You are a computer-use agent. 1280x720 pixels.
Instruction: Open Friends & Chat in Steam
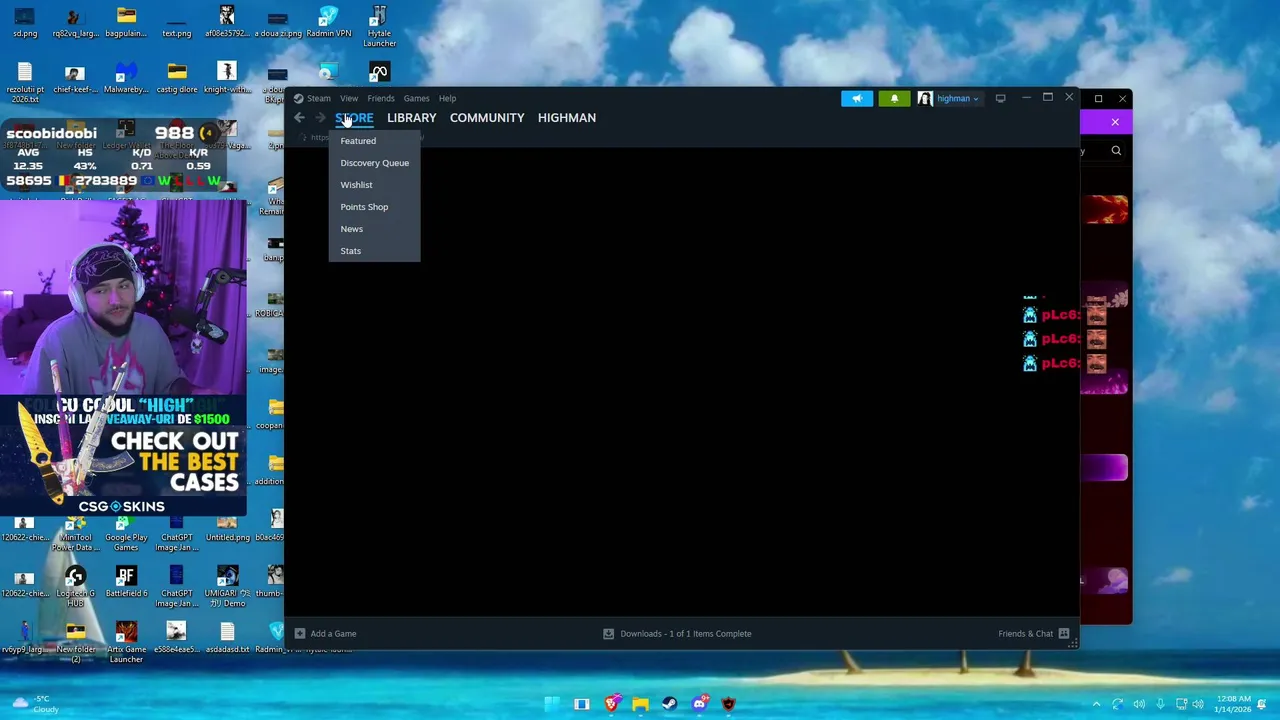(x=1034, y=634)
